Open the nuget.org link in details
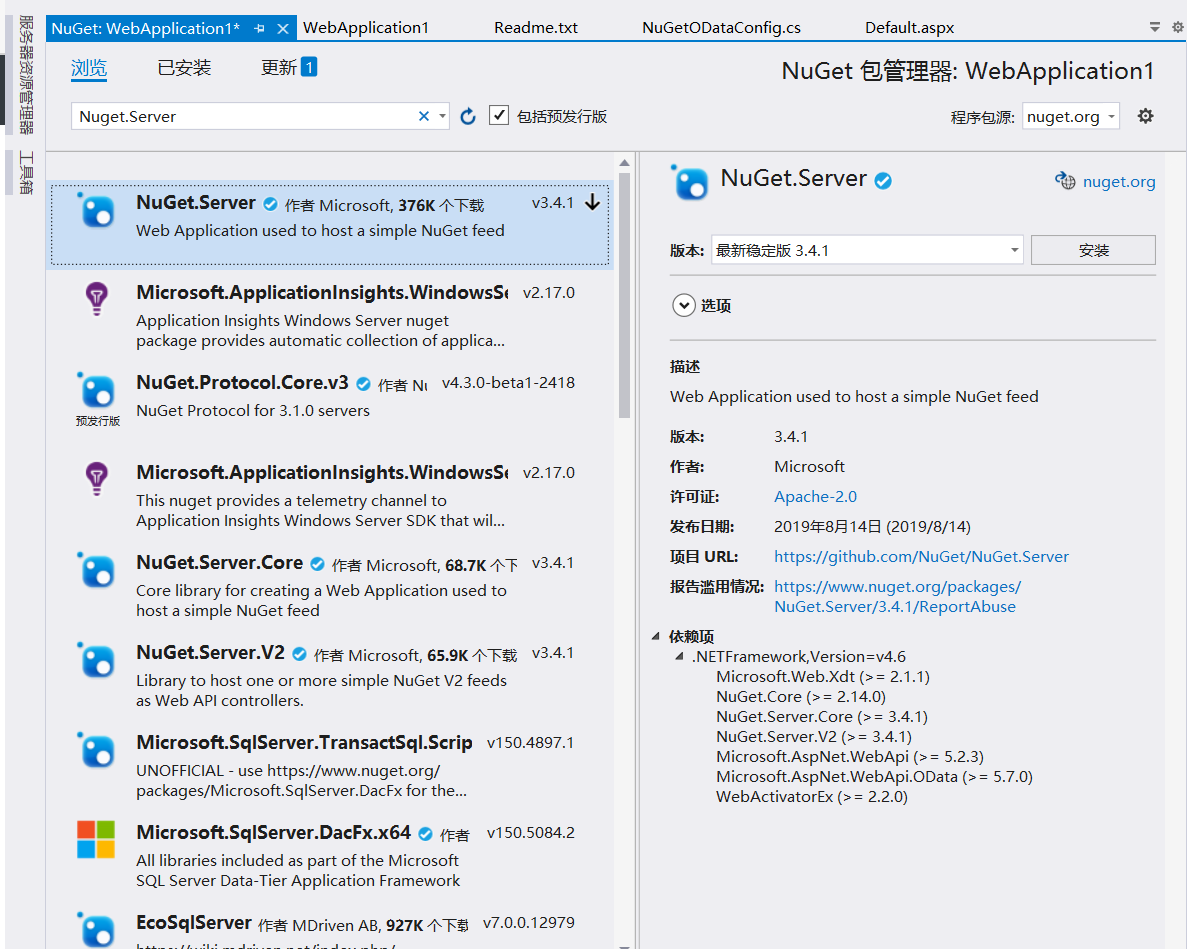1187x949 pixels. click(x=1119, y=182)
